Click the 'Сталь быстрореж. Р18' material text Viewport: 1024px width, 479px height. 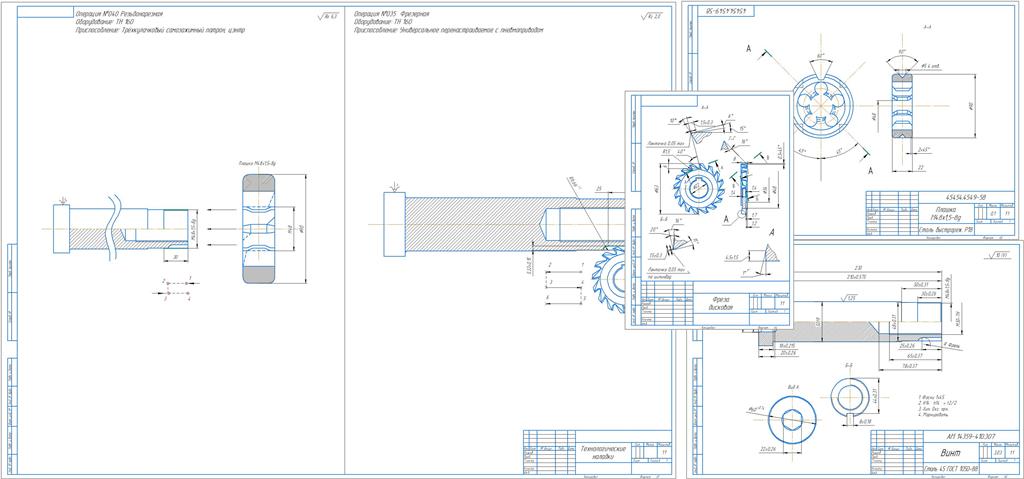[x=946, y=229]
